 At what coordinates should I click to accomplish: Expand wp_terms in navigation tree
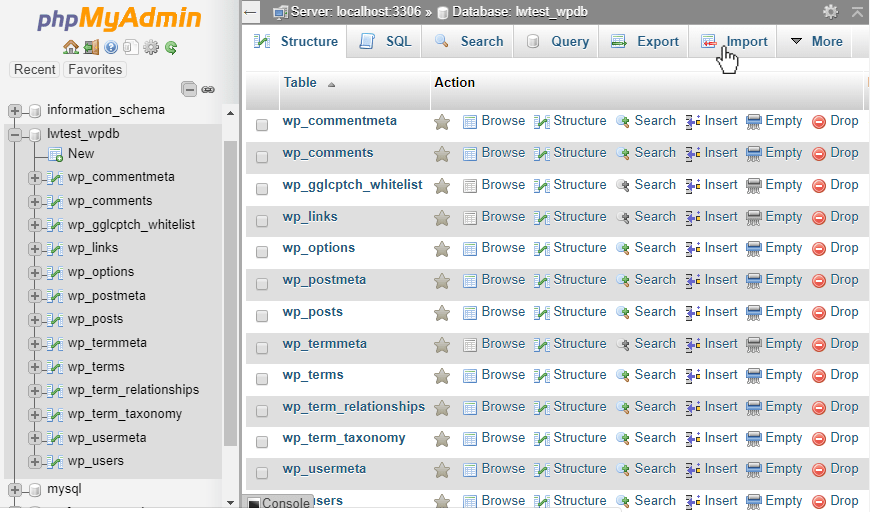pyautogui.click(x=35, y=367)
